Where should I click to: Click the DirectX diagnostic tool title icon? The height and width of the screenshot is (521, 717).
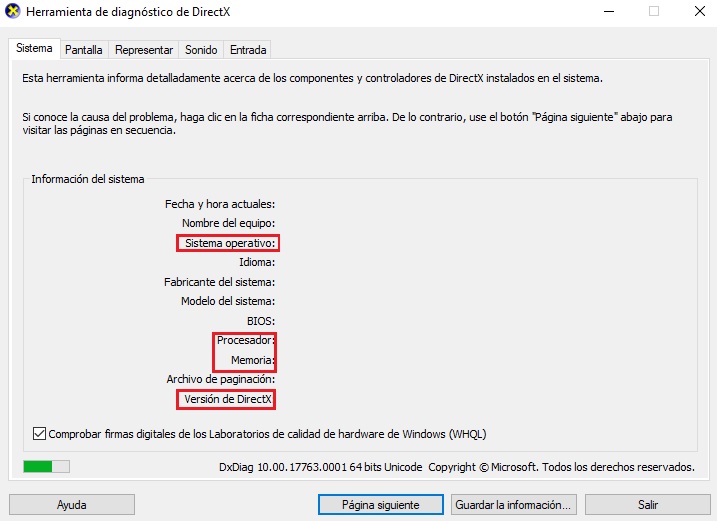(12, 11)
